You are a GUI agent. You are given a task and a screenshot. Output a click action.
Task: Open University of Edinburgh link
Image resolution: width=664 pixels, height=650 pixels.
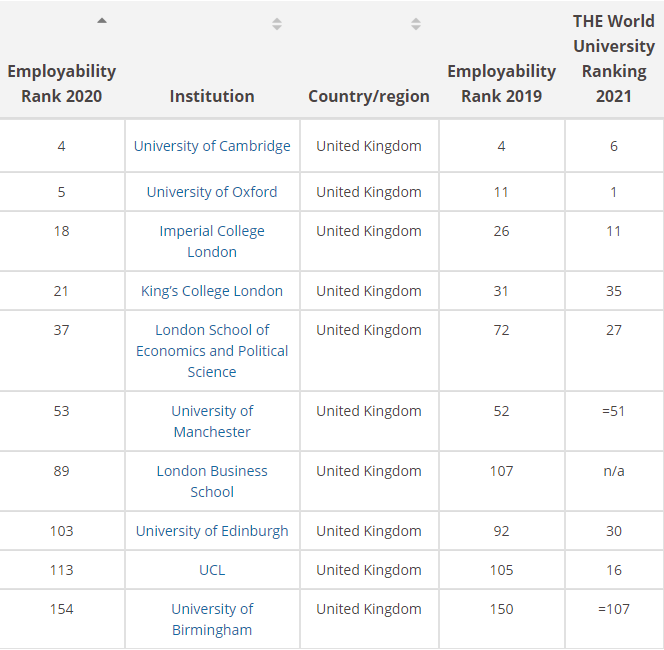[212, 531]
